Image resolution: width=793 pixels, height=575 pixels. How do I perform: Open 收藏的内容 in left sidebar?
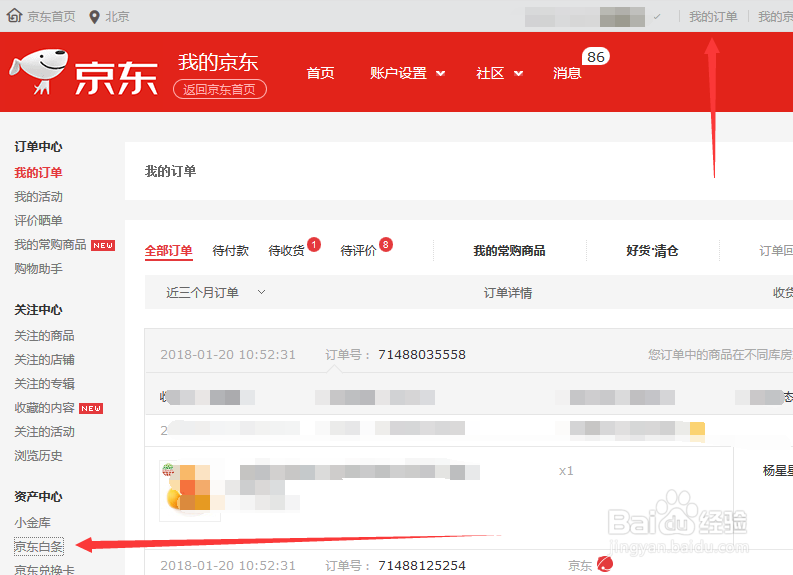[x=44, y=408]
